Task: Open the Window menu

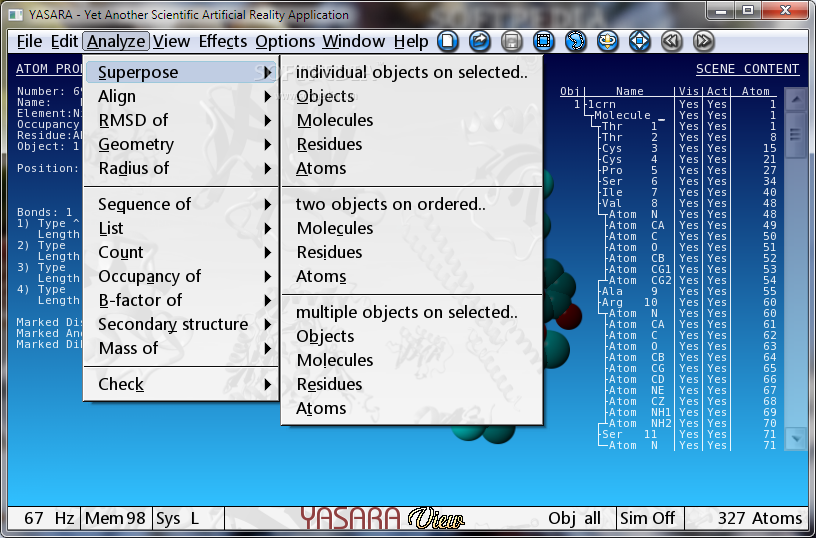Action: pos(354,41)
